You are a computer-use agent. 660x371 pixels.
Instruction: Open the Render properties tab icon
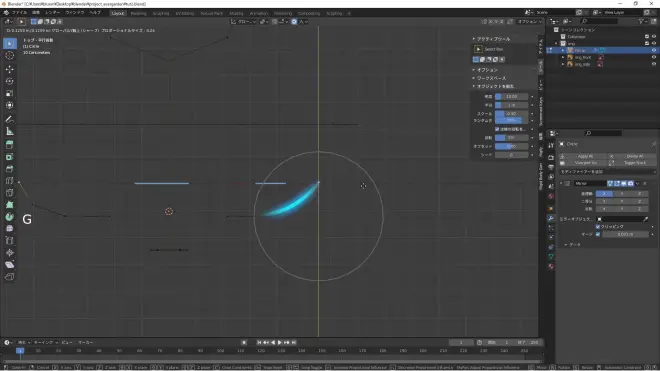(551, 157)
